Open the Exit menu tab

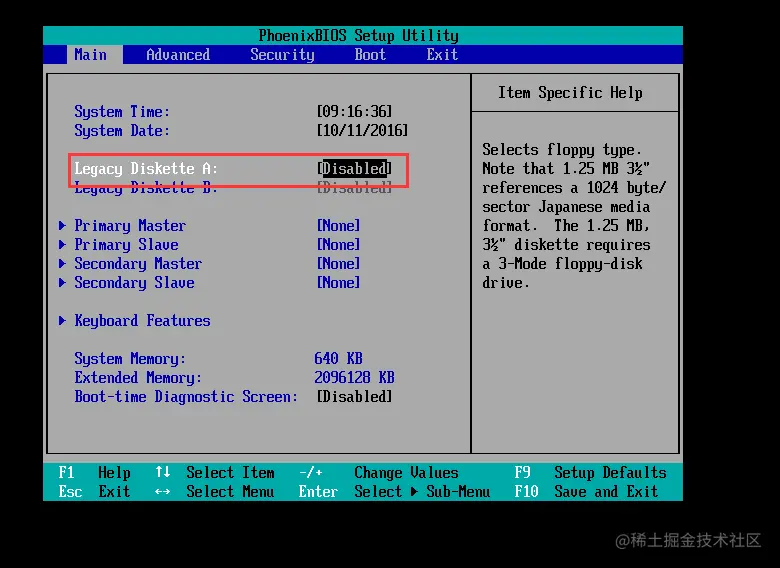click(442, 55)
